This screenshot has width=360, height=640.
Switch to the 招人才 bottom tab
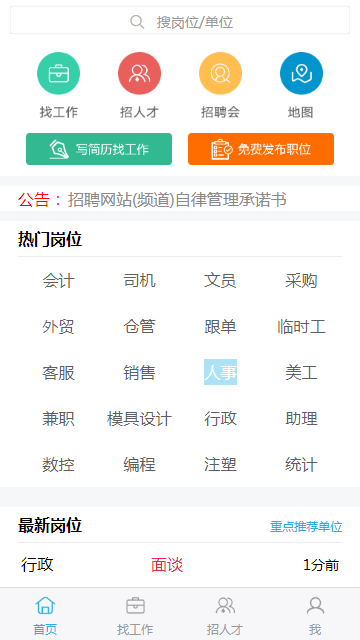[225, 616]
